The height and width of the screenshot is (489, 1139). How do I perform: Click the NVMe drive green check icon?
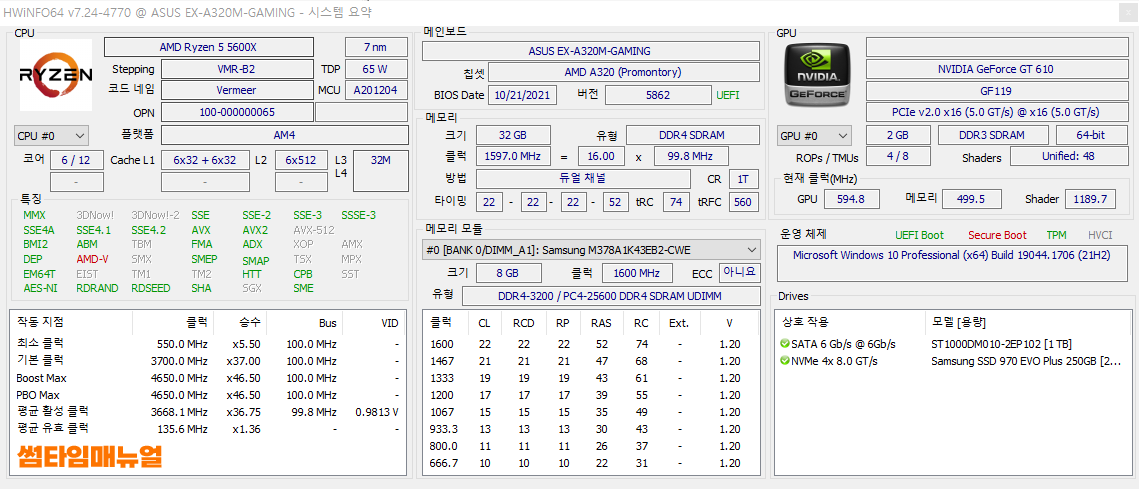[785, 361]
